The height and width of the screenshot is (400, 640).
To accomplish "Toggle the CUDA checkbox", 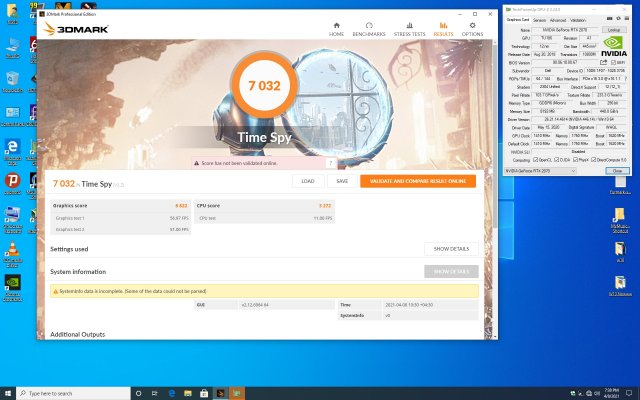I will [558, 159].
